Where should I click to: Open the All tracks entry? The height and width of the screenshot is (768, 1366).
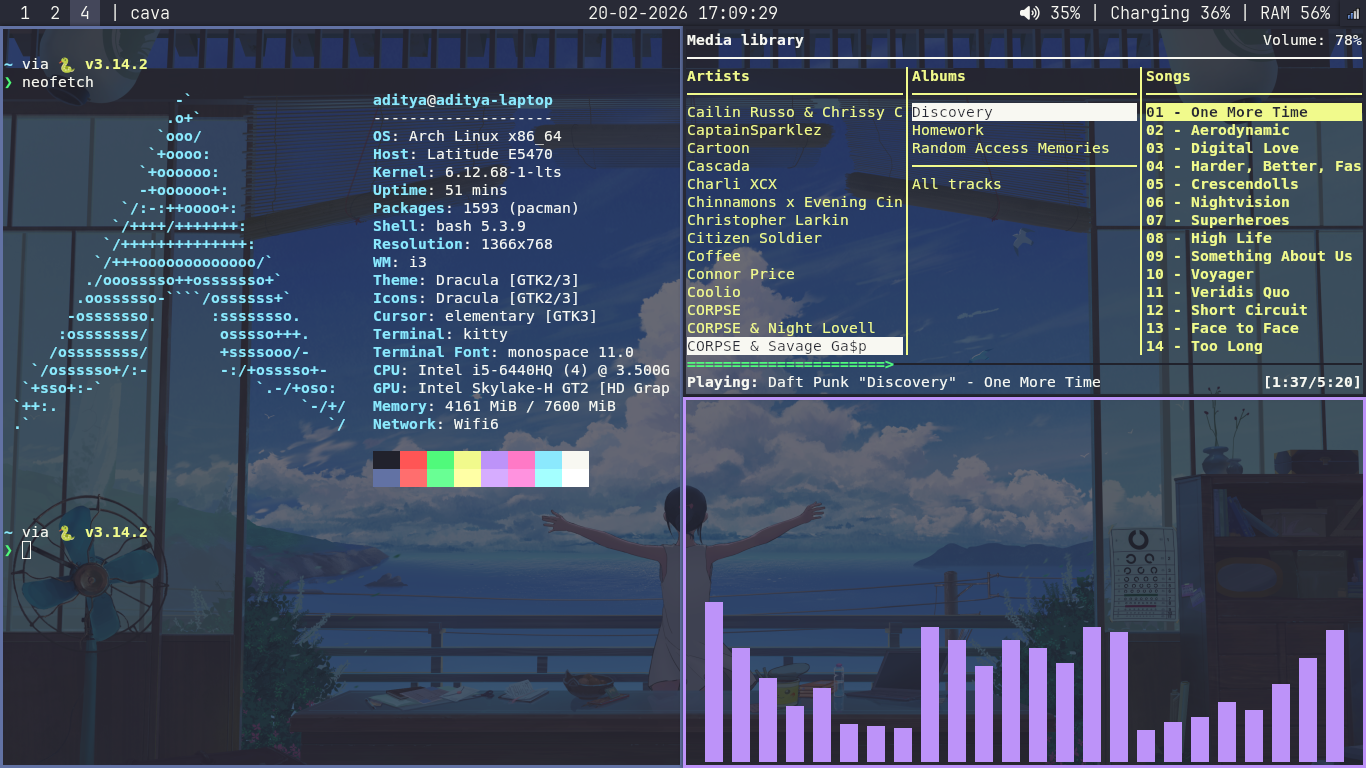(956, 184)
